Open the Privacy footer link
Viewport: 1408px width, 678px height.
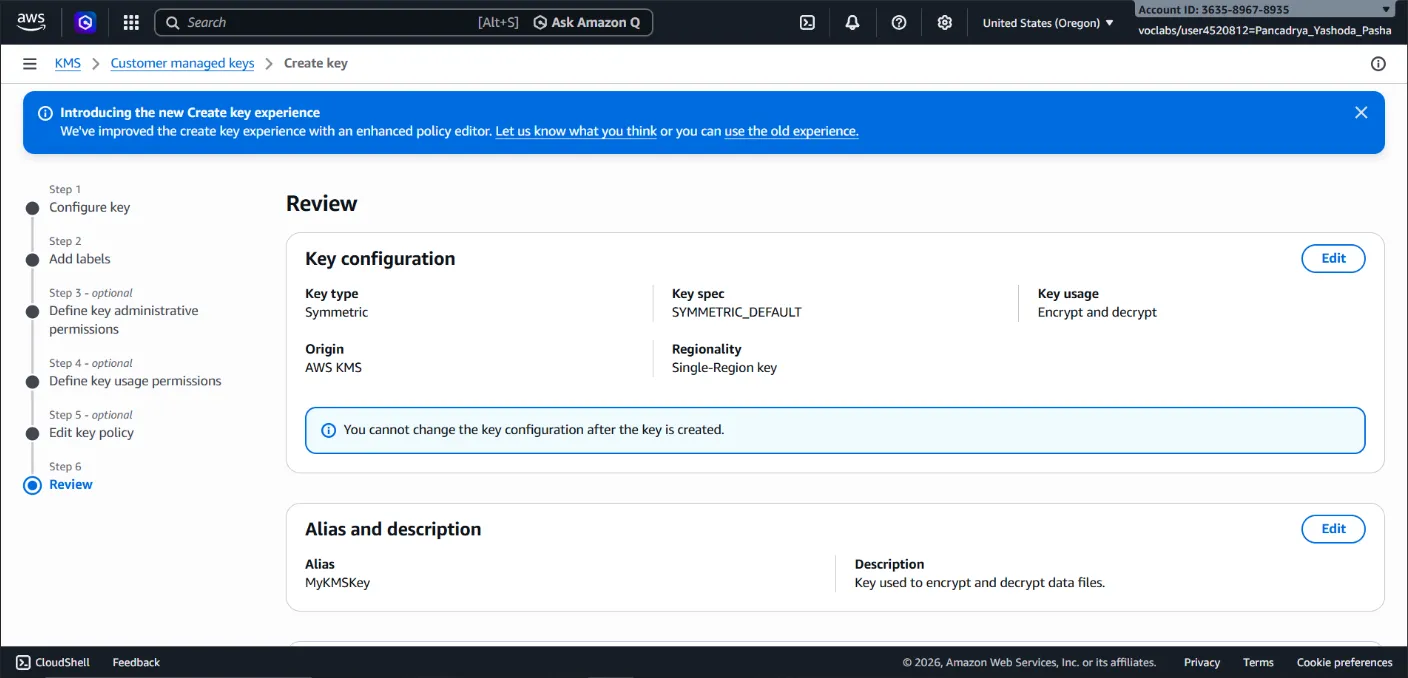tap(1202, 662)
